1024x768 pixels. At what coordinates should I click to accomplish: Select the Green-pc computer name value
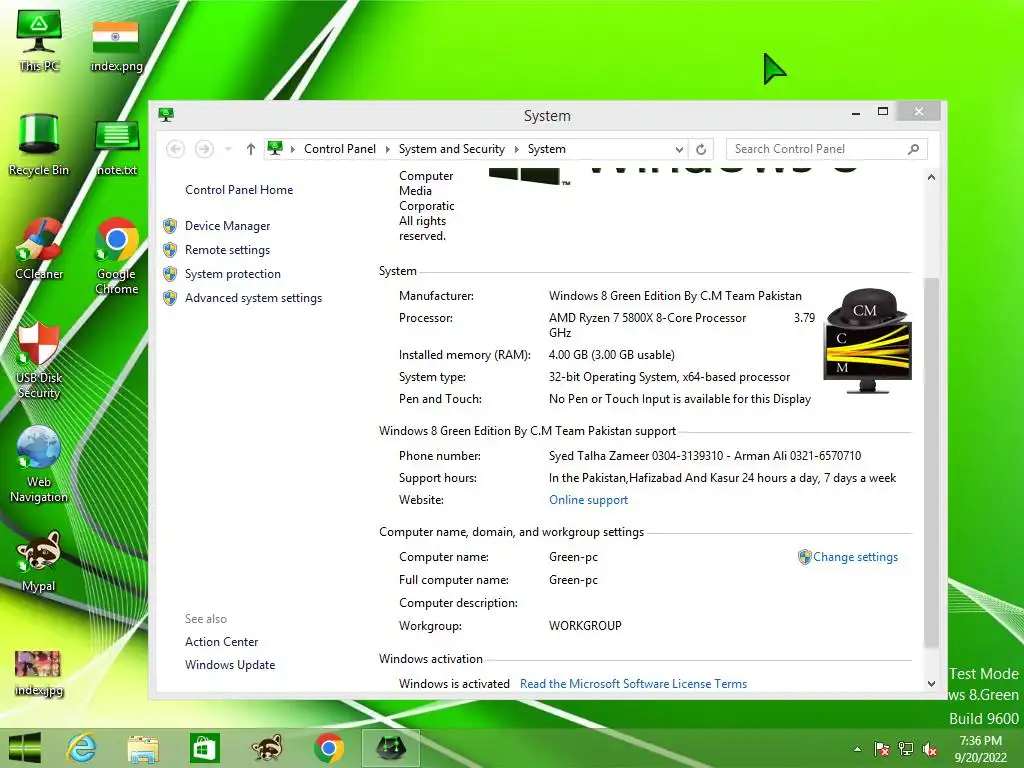click(x=573, y=556)
